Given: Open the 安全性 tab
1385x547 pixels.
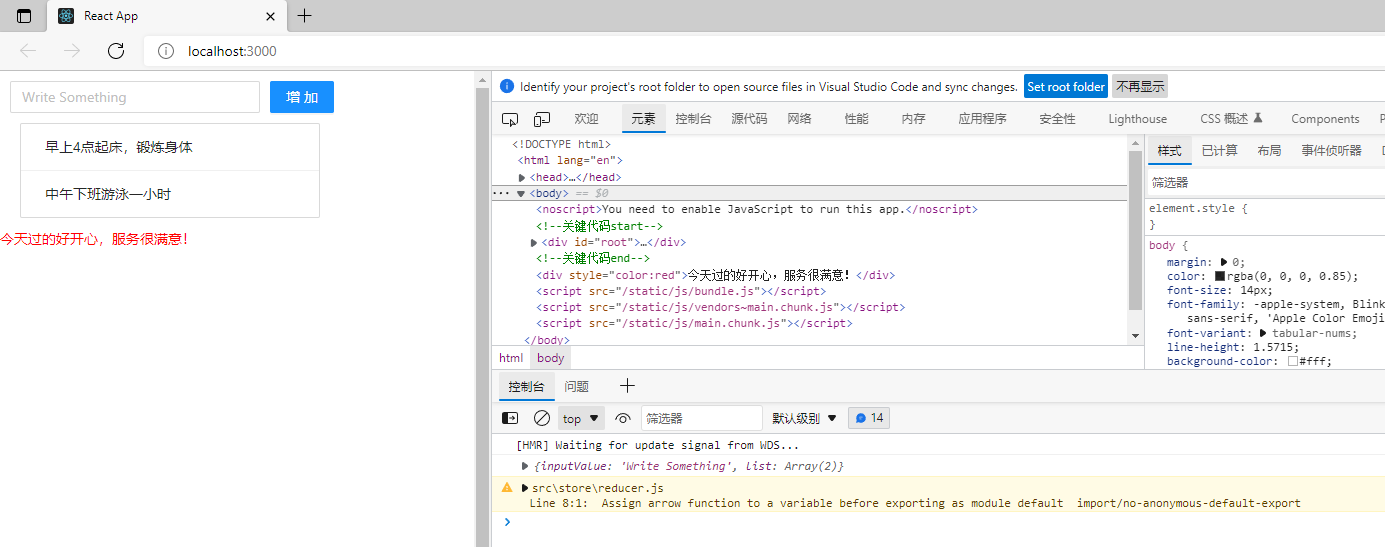Looking at the screenshot, I should (1057, 119).
